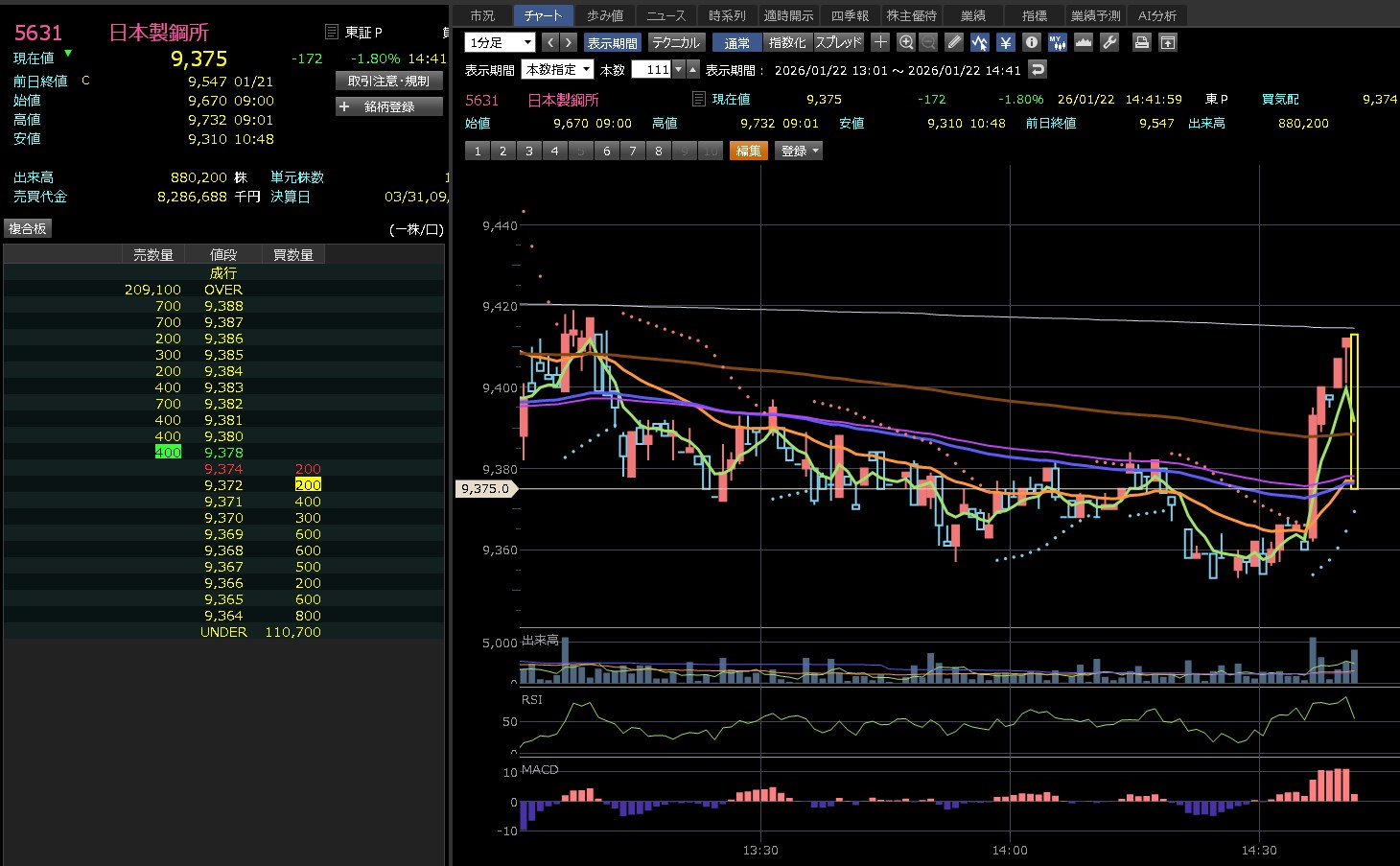Open the 1分足 timeframe dropdown
1400x866 pixels.
tap(500, 43)
